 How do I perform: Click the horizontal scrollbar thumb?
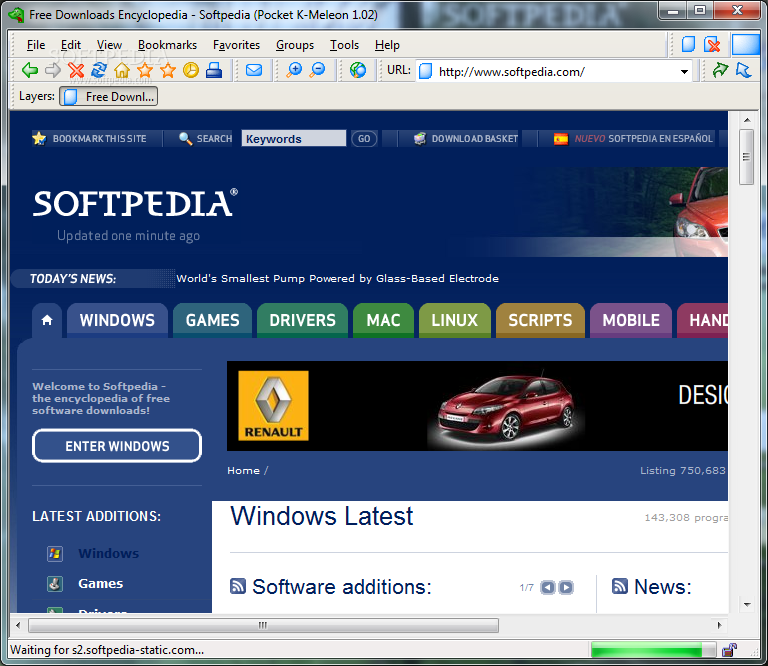pyautogui.click(x=264, y=625)
